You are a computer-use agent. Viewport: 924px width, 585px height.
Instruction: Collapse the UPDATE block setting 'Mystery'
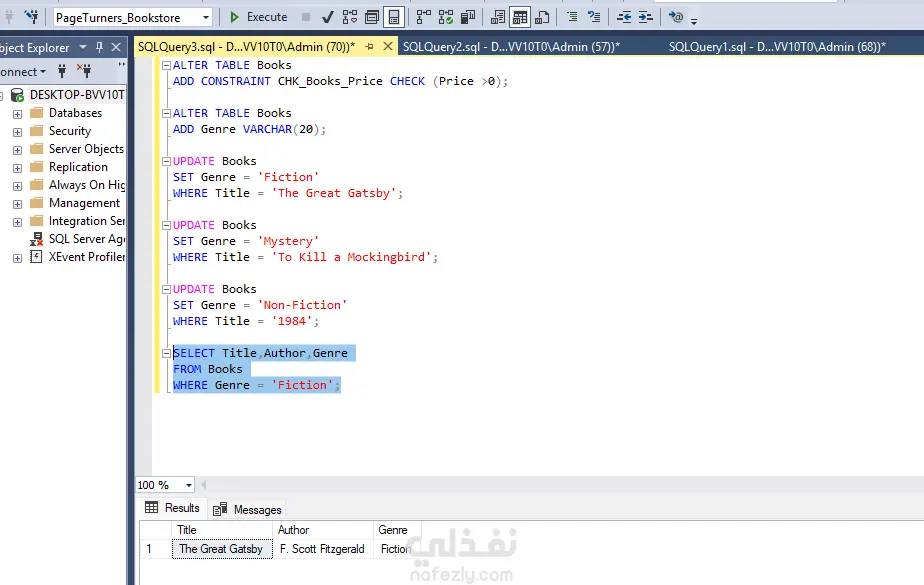(x=166, y=226)
